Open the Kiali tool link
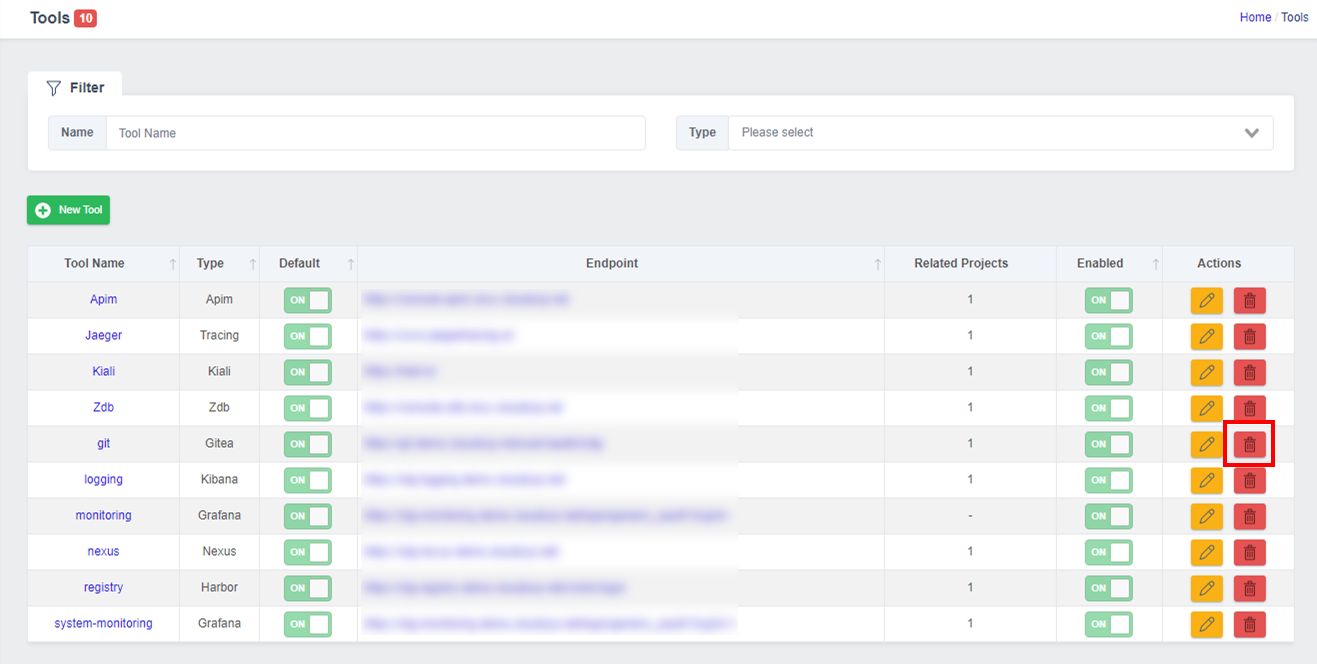Screen dimensions: 1317x664 (x=104, y=372)
